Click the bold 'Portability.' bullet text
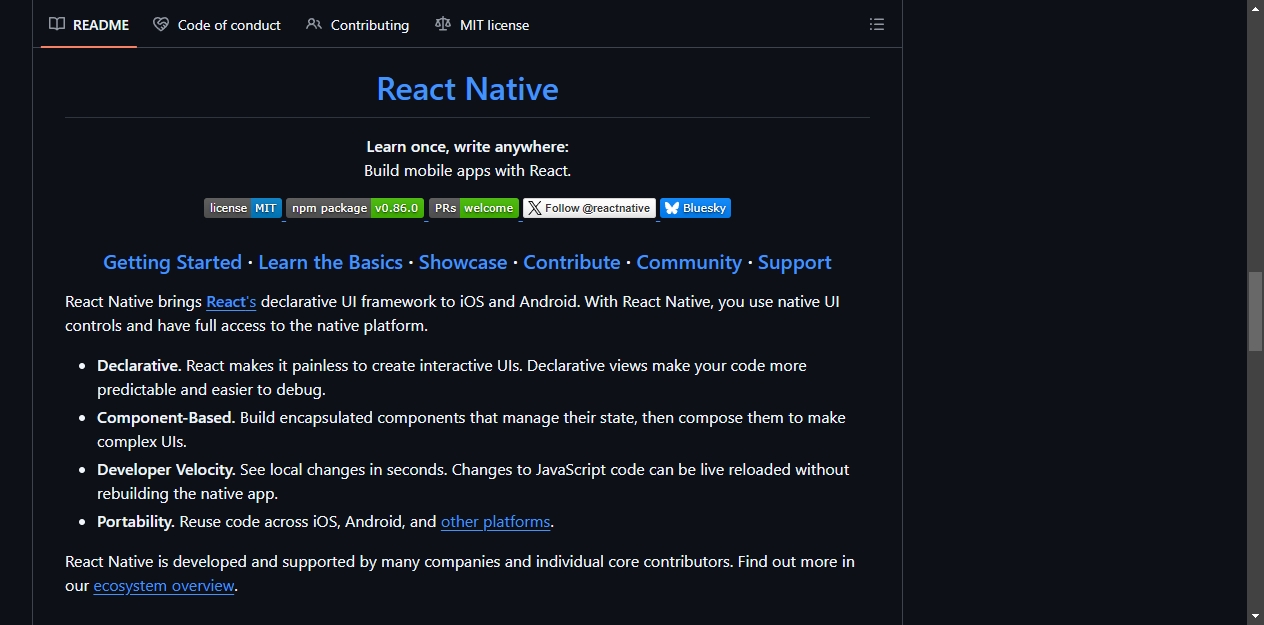The height and width of the screenshot is (625, 1264). (136, 521)
